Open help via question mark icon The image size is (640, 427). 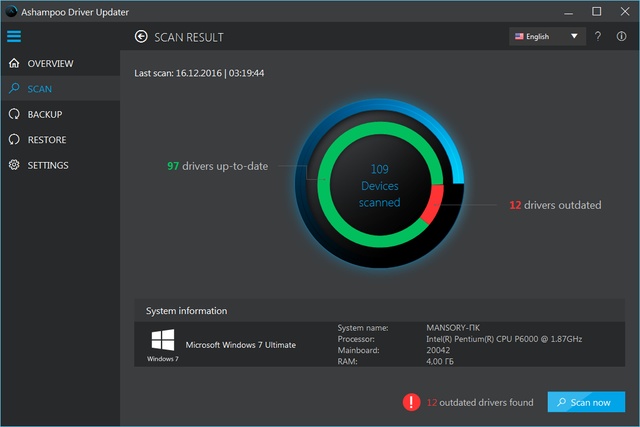point(598,37)
